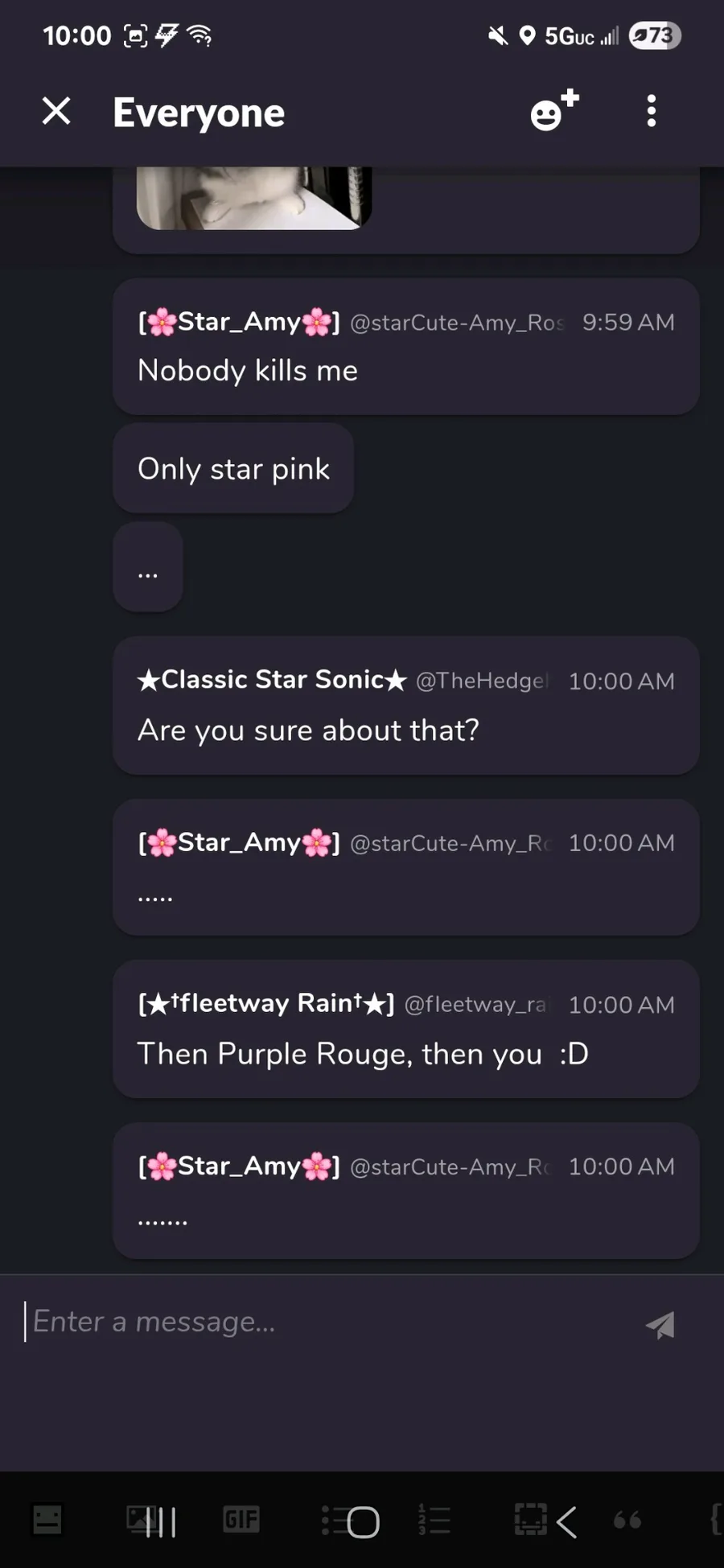Close the Everyone chat with the X
Screen dimensions: 724x1568
point(56,111)
